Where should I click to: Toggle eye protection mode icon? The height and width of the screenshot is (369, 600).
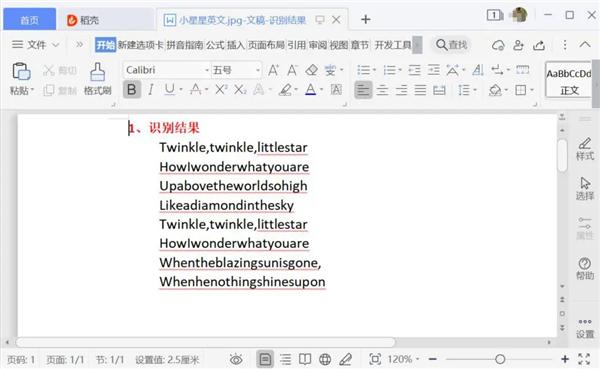tap(236, 359)
